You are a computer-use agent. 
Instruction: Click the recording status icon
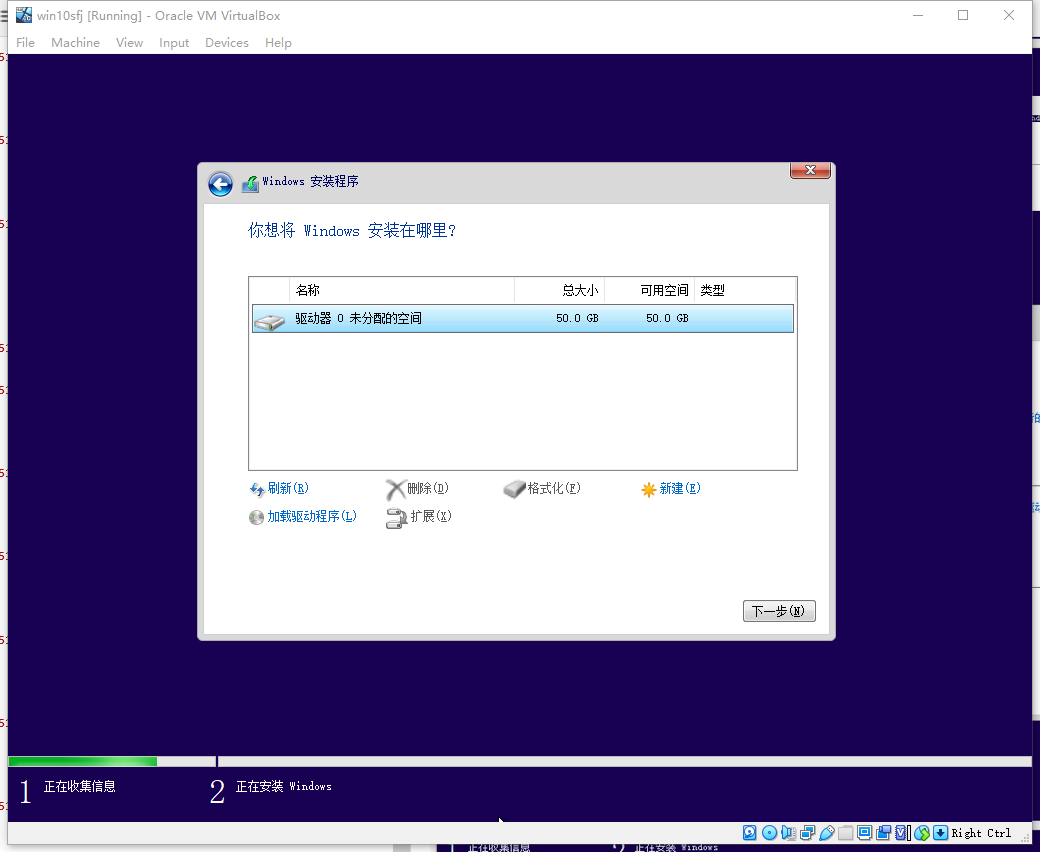tap(883, 833)
